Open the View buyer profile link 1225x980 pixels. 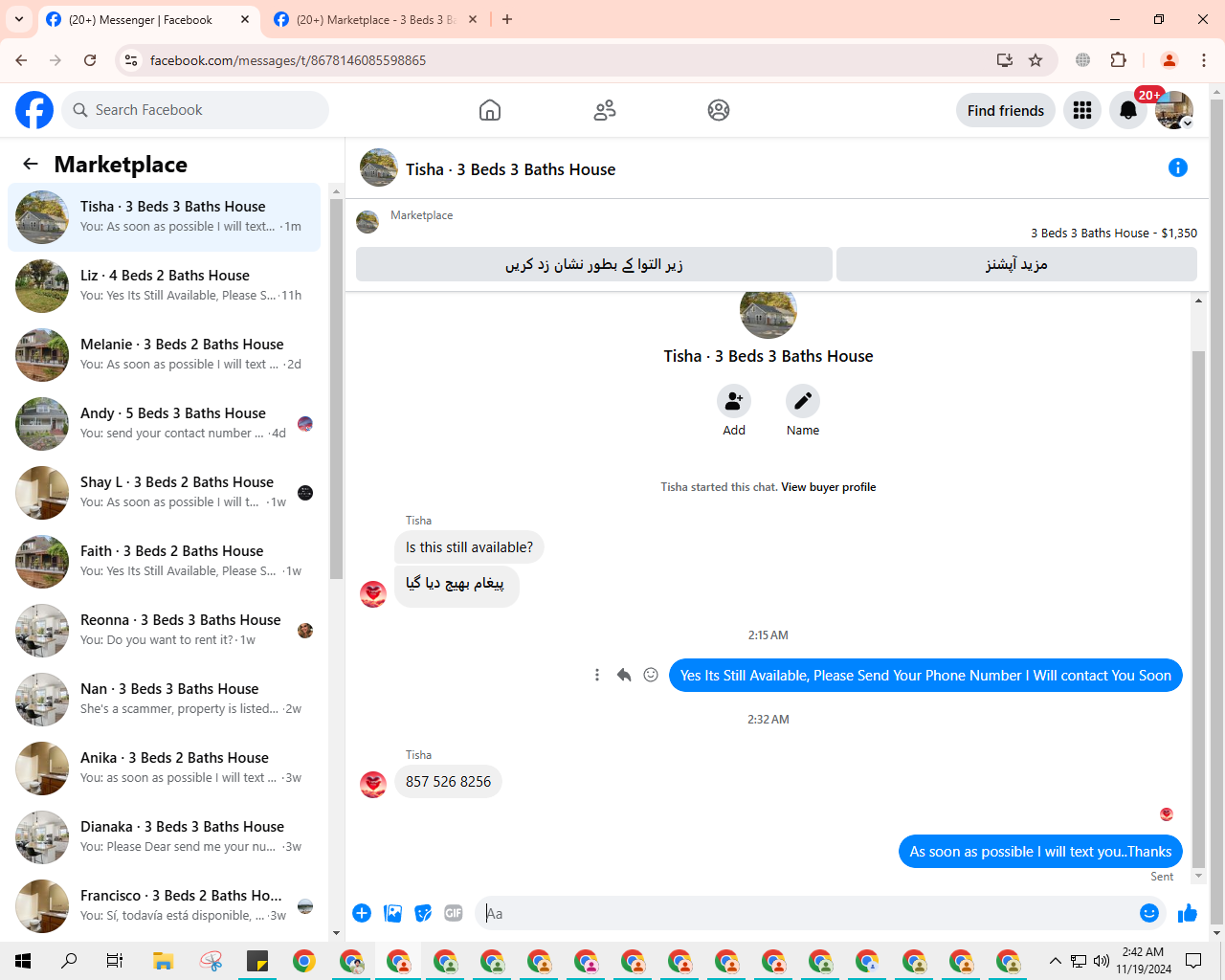coord(828,487)
